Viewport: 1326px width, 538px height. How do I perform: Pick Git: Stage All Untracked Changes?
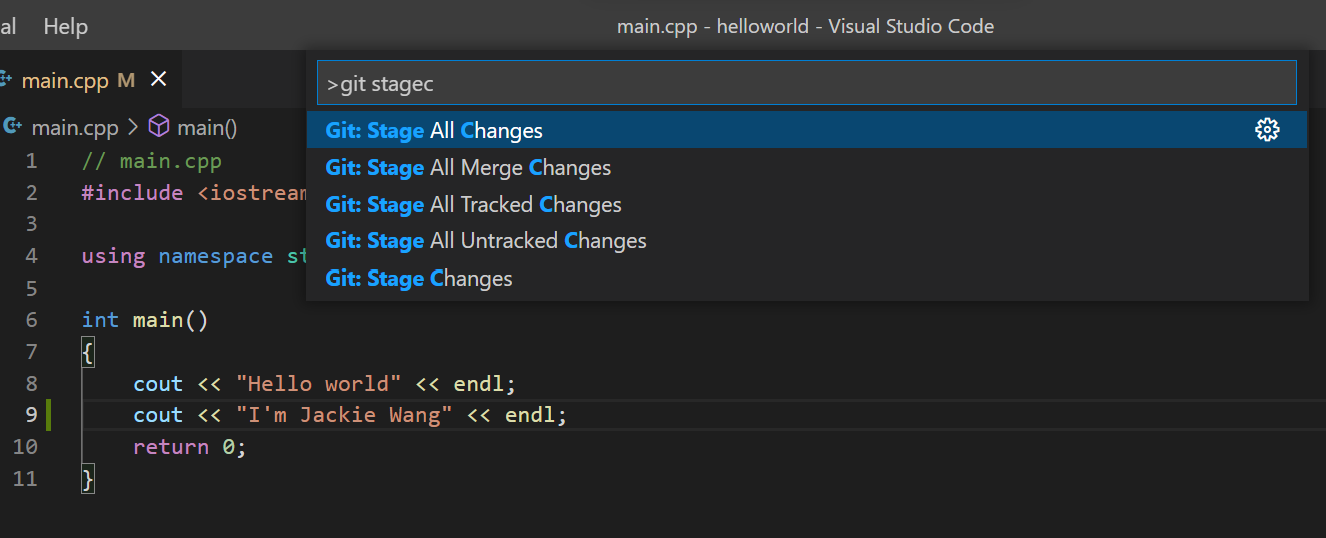coord(486,241)
